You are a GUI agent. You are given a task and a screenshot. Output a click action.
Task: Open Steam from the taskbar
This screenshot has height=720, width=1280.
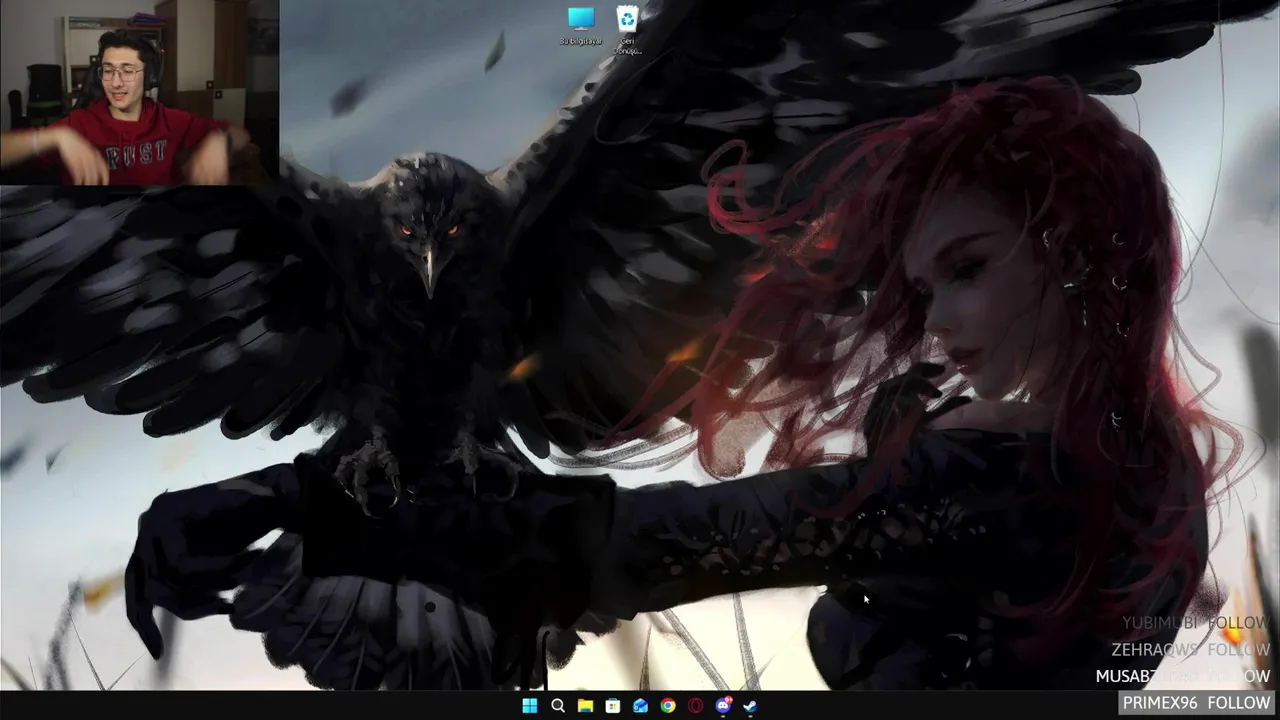(750, 706)
